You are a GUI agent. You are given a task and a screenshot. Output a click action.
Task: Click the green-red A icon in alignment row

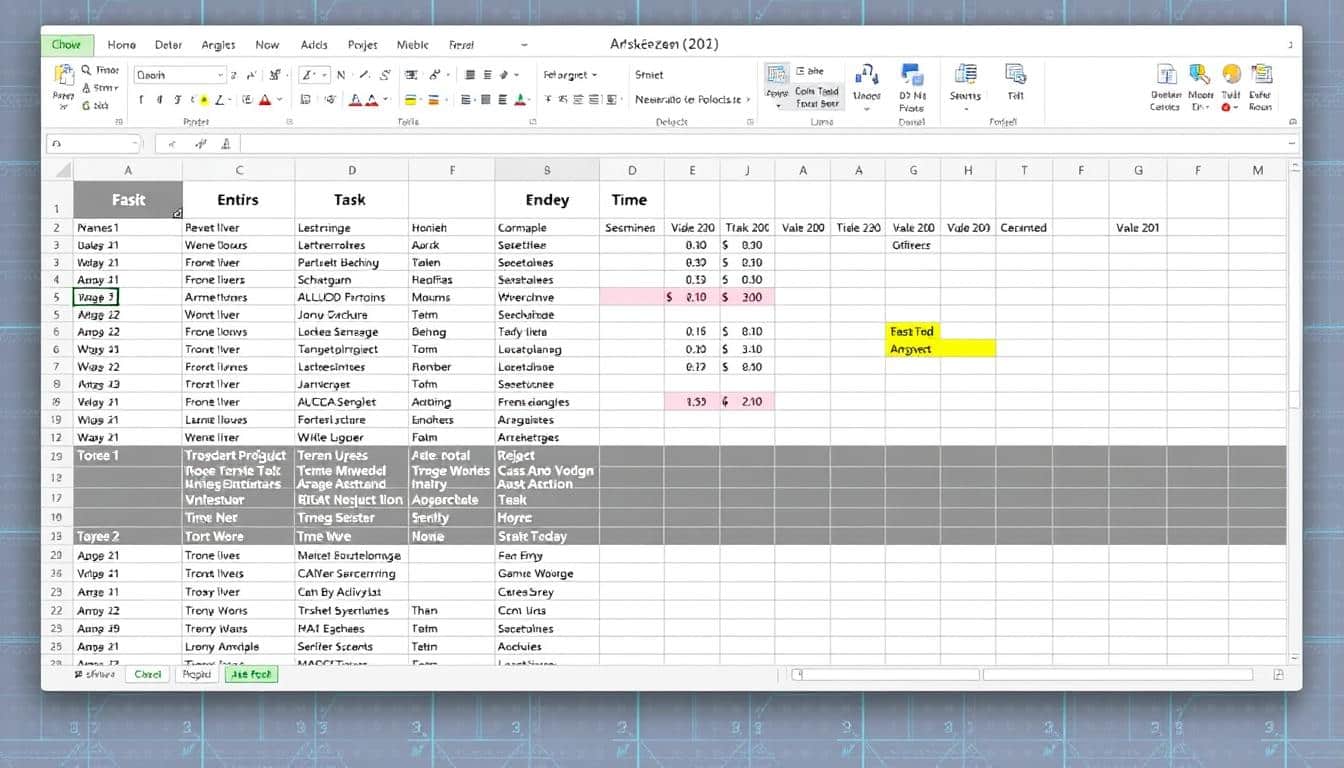click(x=519, y=100)
